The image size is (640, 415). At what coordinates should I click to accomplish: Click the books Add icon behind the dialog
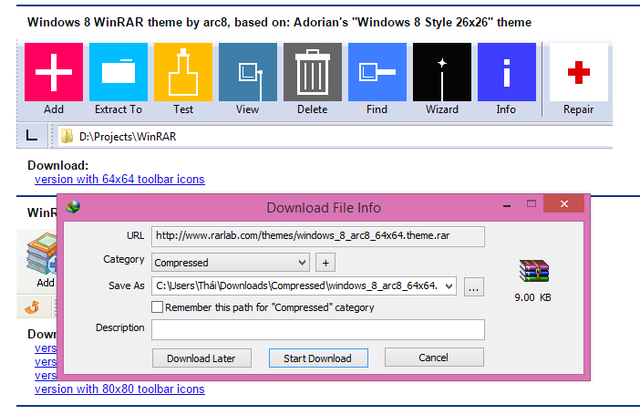(x=42, y=254)
